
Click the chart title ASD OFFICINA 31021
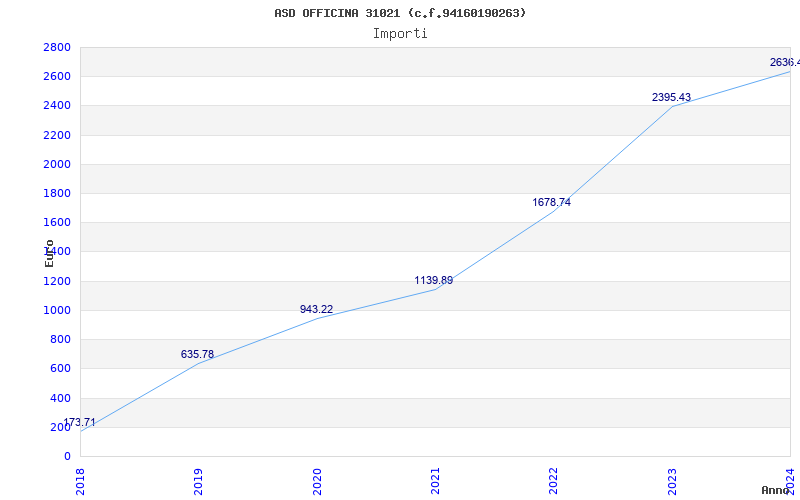point(400,13)
